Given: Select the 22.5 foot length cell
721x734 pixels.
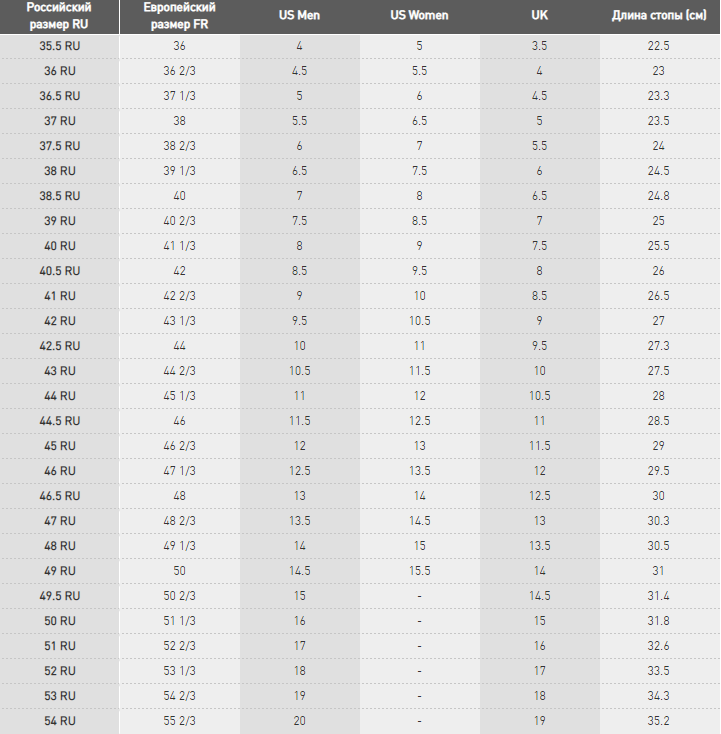Looking at the screenshot, I should coord(659,46).
